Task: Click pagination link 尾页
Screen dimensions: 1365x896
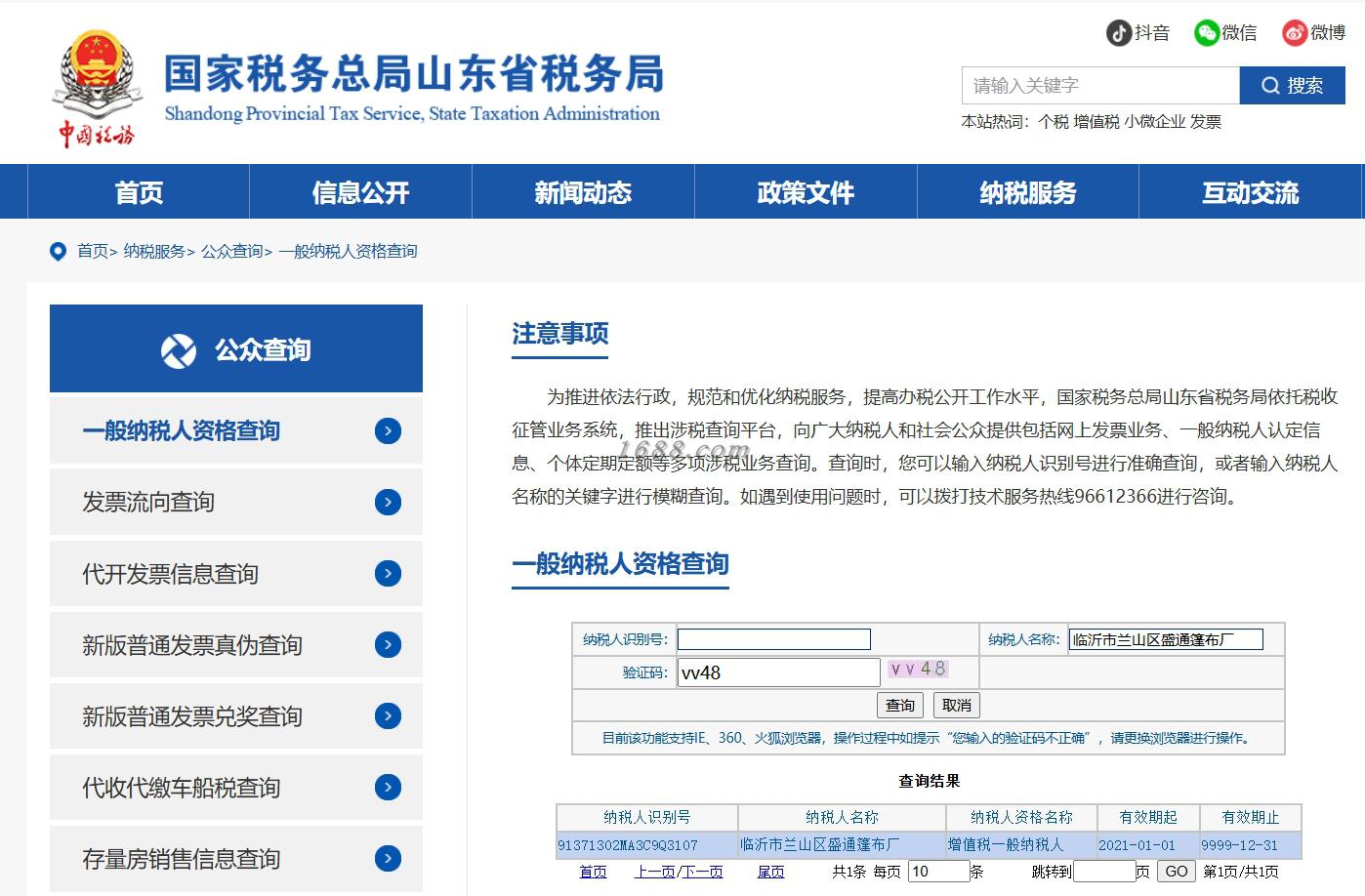Action: click(x=771, y=872)
